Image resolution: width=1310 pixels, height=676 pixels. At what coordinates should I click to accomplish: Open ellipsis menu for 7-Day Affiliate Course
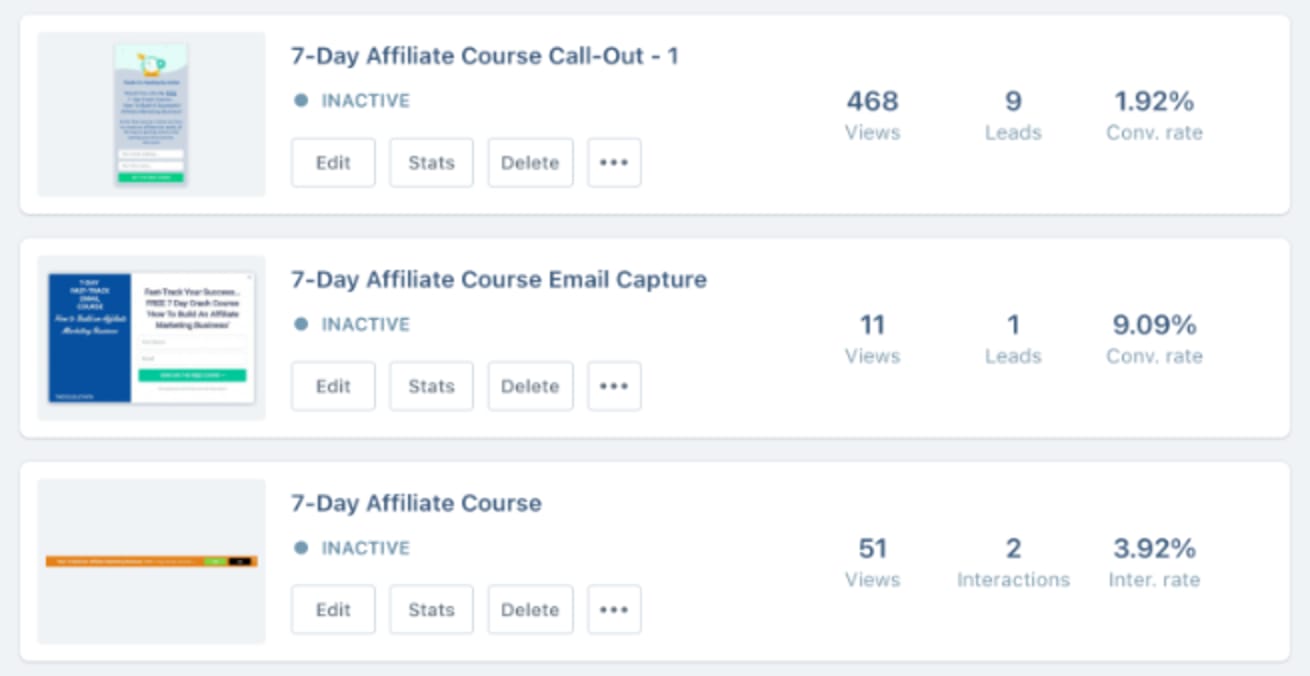click(x=614, y=610)
